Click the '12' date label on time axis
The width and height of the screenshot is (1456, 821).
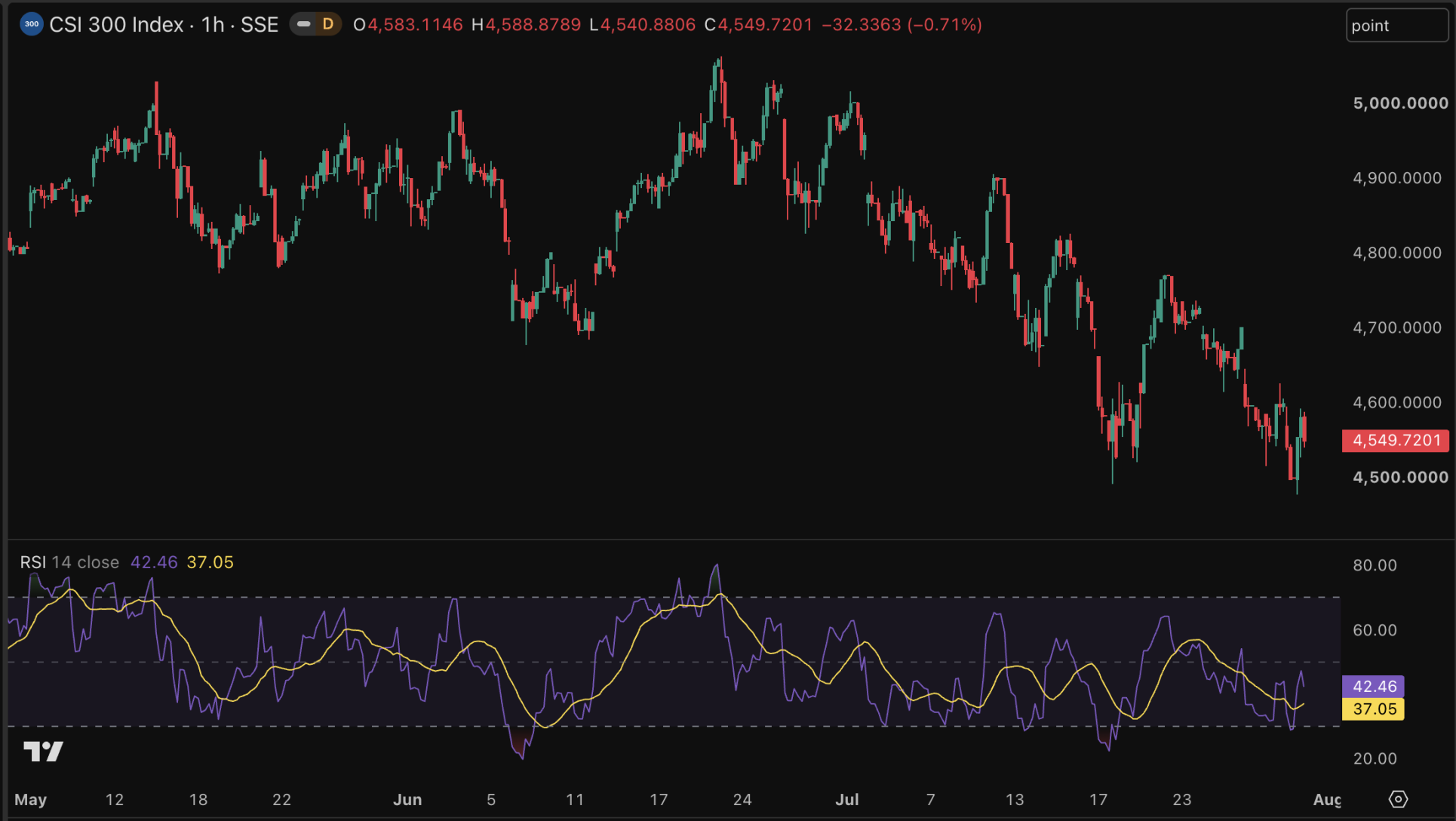click(x=115, y=800)
